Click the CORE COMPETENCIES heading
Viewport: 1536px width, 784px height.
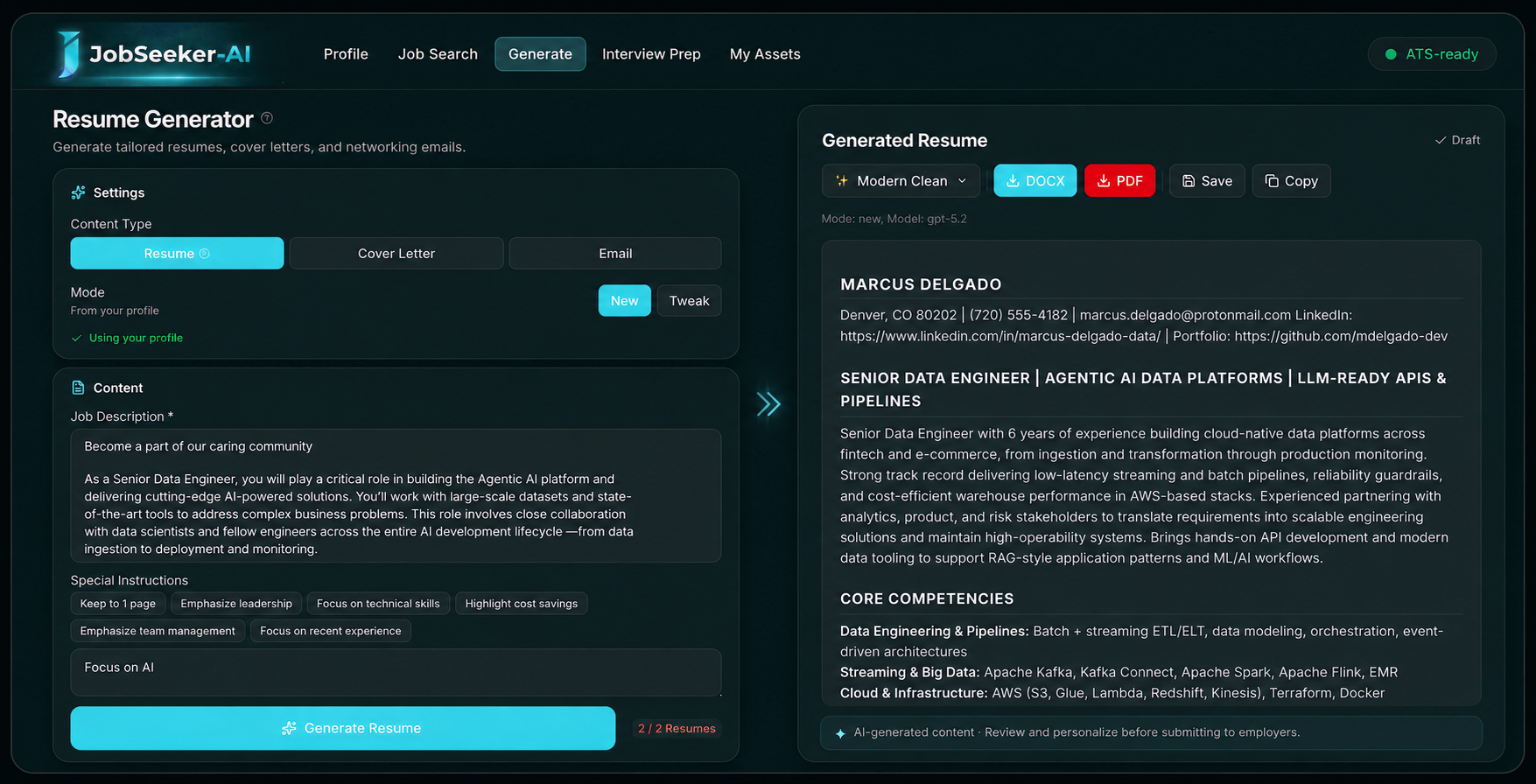pyautogui.click(x=927, y=598)
